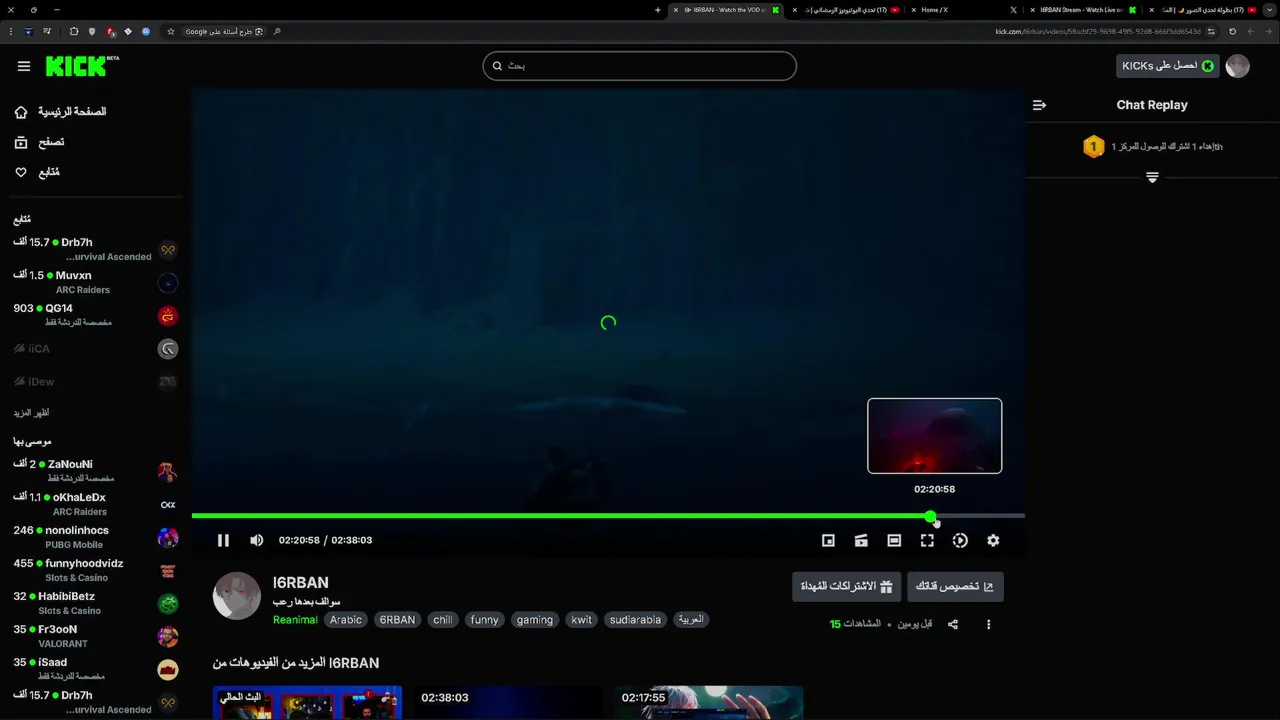Open the hamburger sidebar menu
1280x720 pixels.
point(24,66)
